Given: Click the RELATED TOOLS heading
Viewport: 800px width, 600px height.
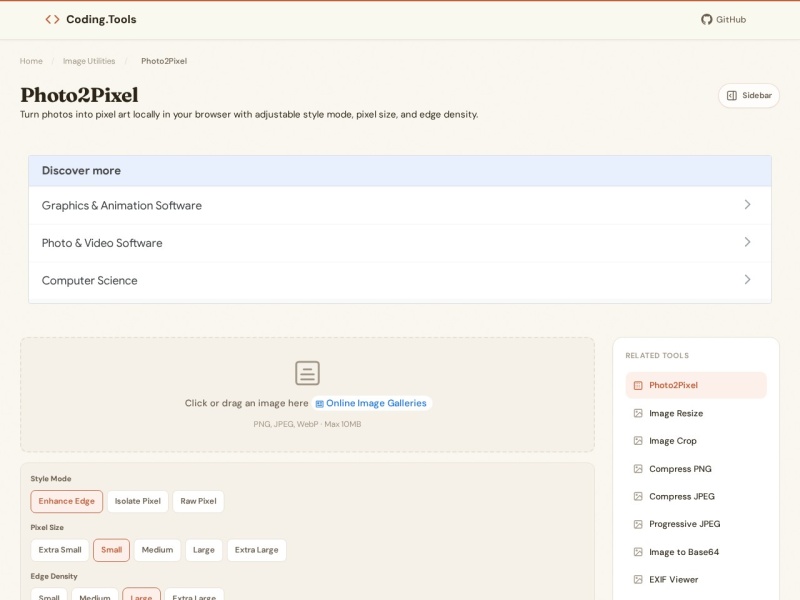Looking at the screenshot, I should pyautogui.click(x=657, y=355).
